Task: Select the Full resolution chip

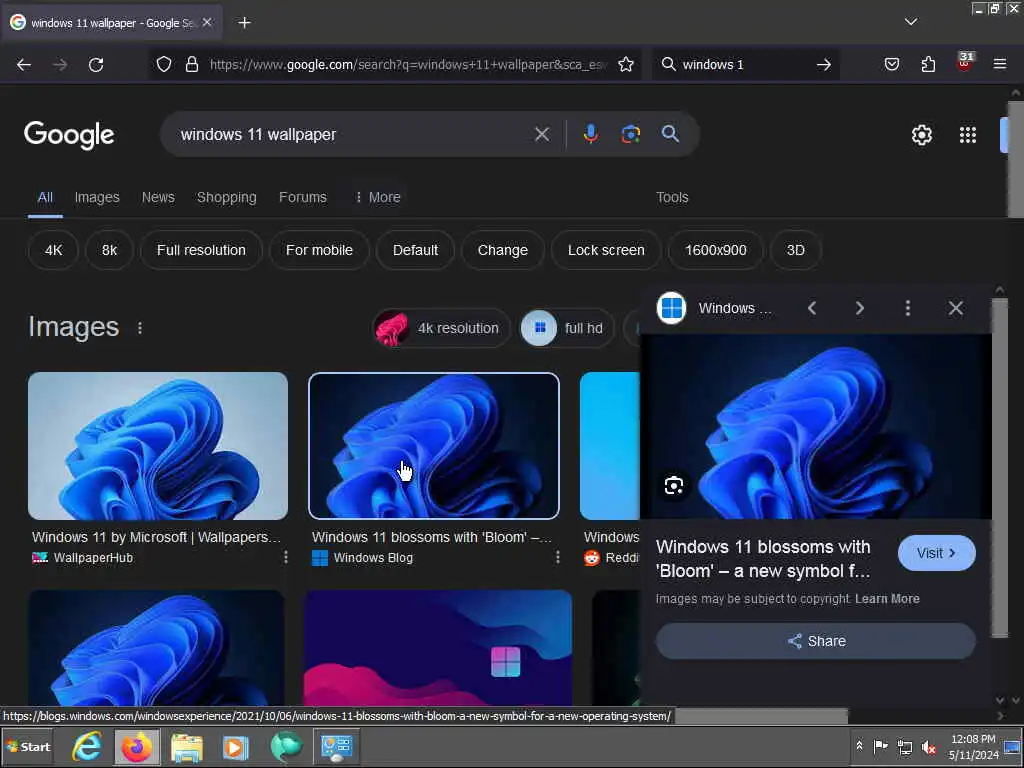Action: pyautogui.click(x=201, y=250)
